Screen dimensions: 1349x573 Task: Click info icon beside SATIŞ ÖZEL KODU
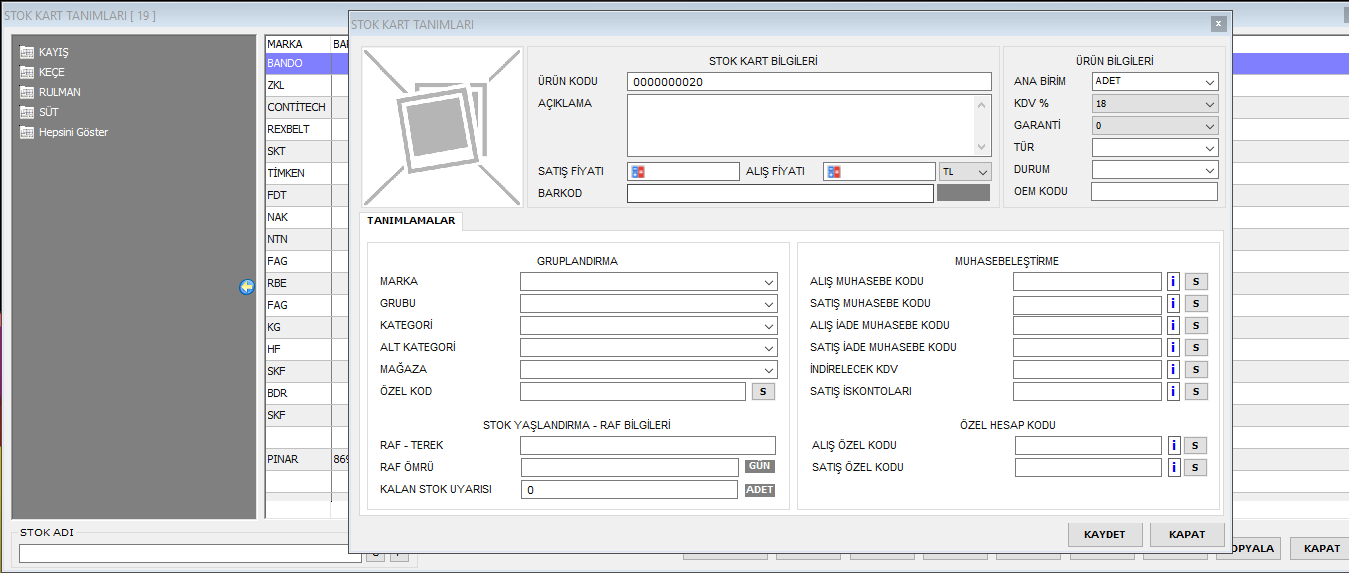pos(1175,468)
